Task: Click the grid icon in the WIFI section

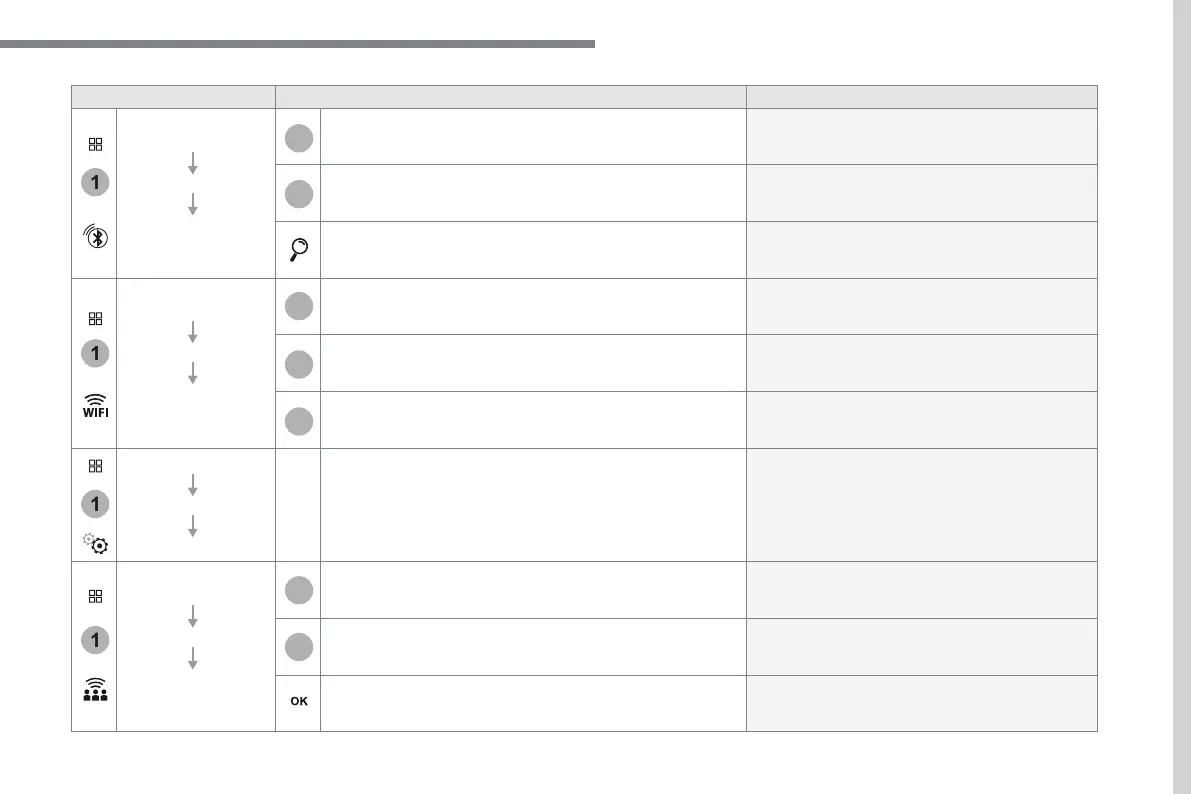Action: click(x=95, y=319)
